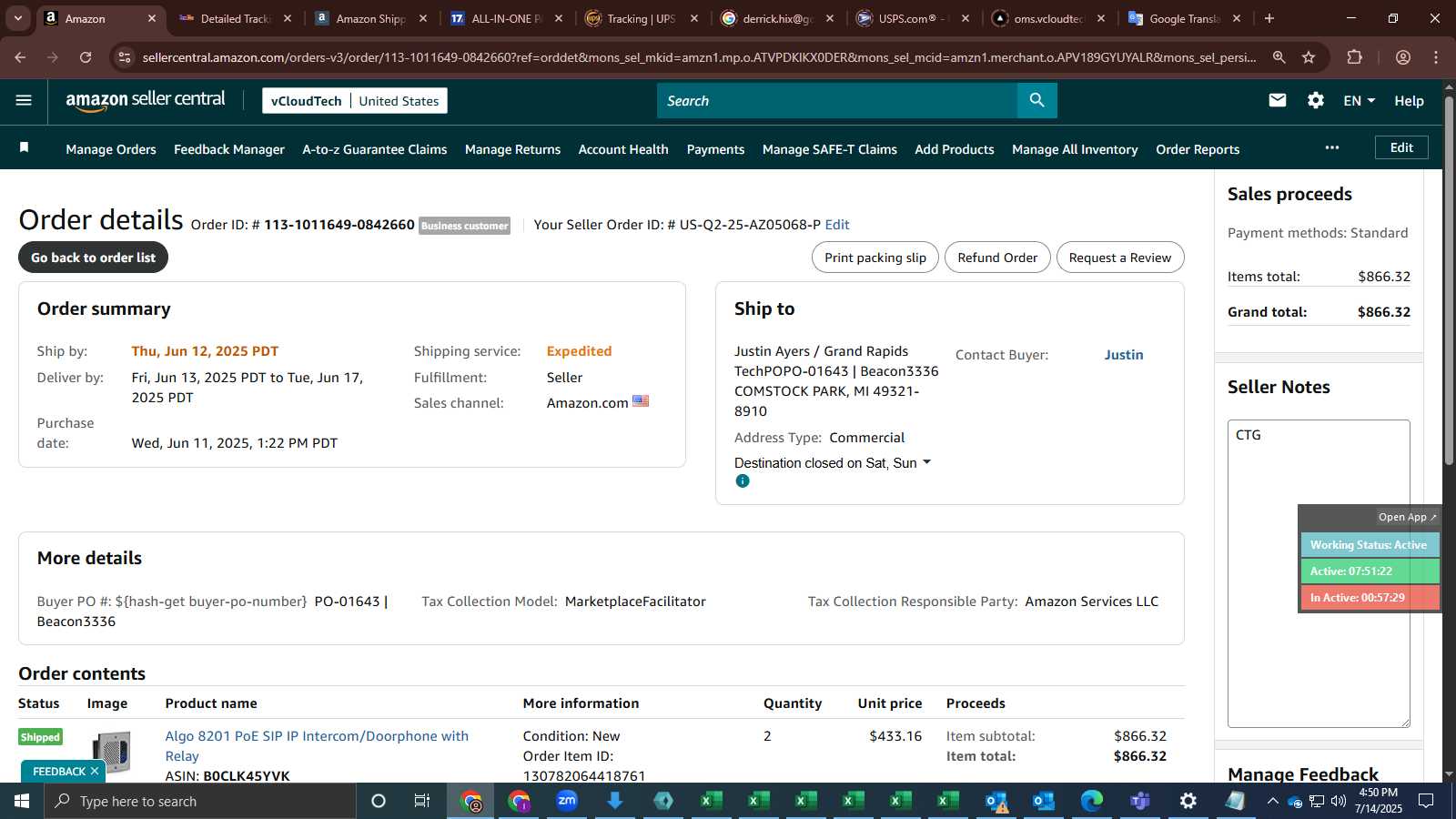View site information icon in address bar

(x=126, y=57)
